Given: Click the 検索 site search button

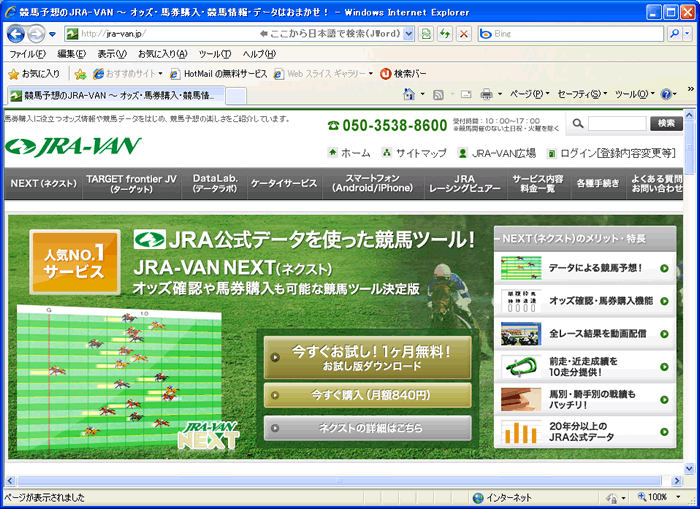Looking at the screenshot, I should pyautogui.click(x=666, y=123).
